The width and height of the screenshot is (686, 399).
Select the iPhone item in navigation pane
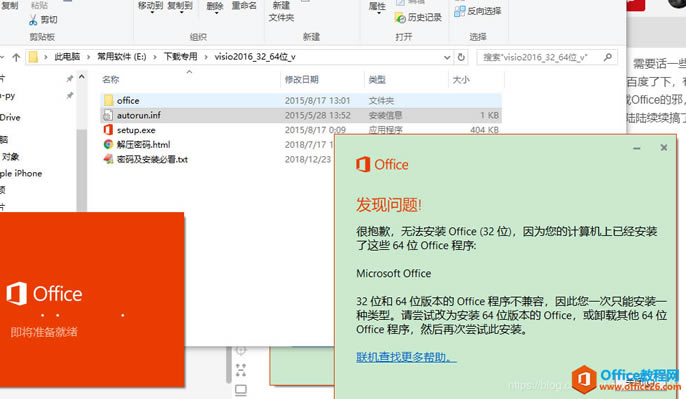[x=21, y=173]
